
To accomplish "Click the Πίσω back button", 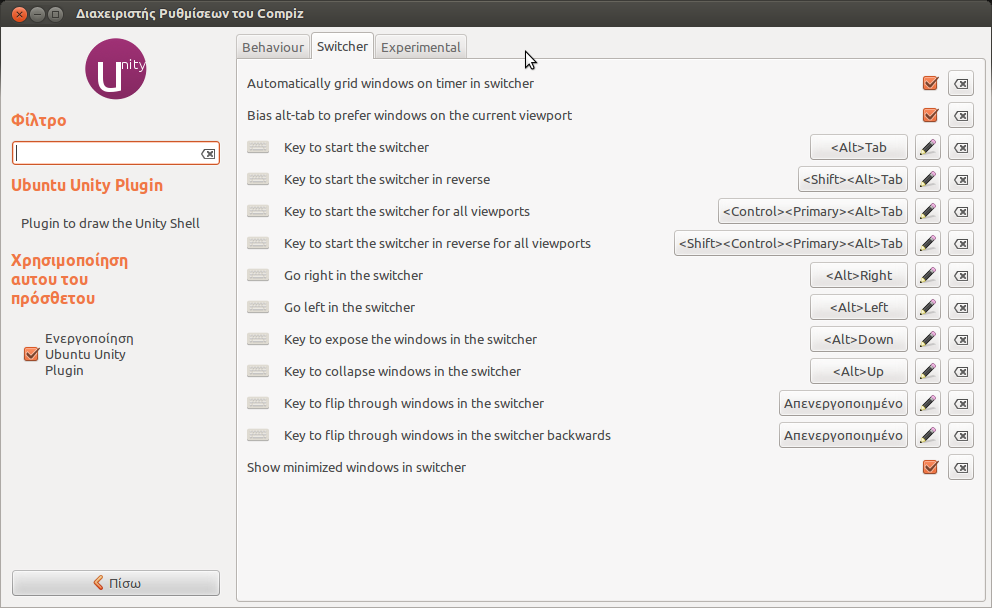I will pos(116,583).
